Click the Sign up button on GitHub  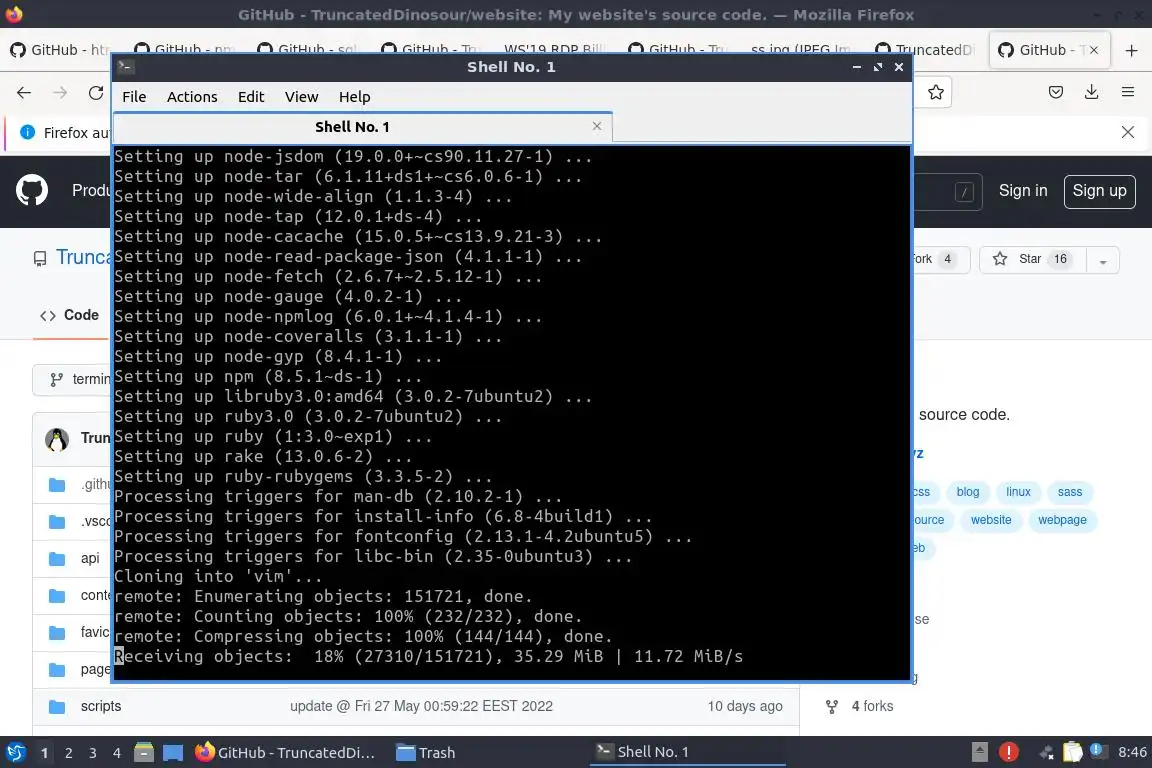coord(1099,191)
